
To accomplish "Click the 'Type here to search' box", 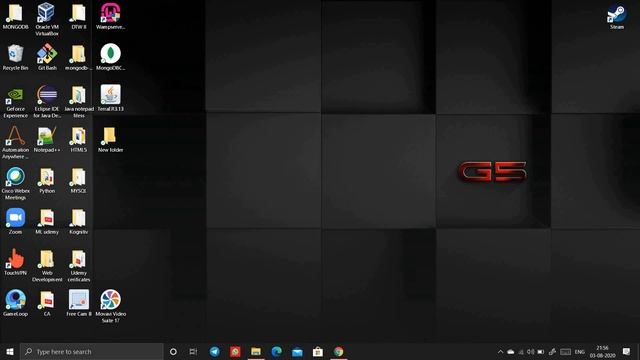I will pyautogui.click(x=91, y=351).
